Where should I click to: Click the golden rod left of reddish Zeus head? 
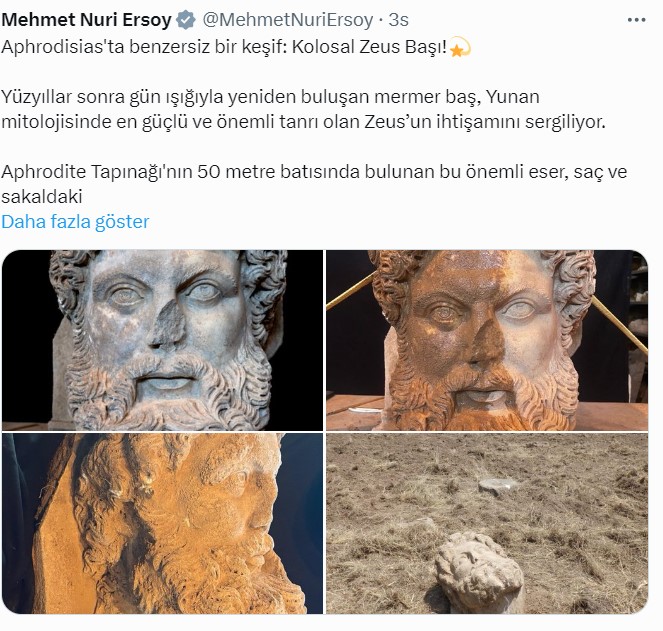[x=351, y=291]
